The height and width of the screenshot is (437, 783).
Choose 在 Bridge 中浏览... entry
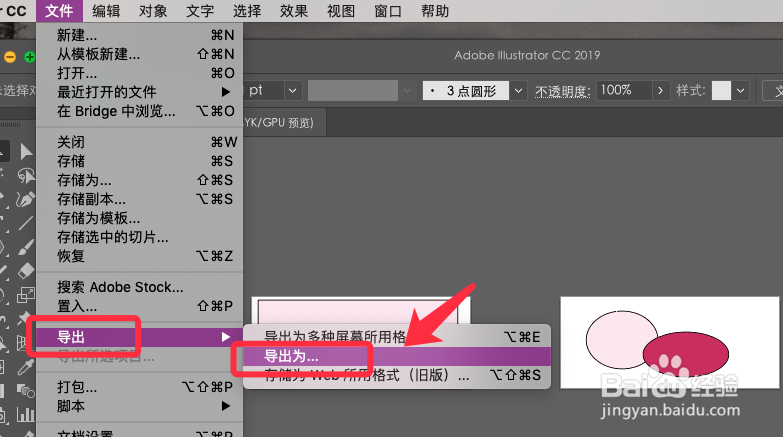point(139,111)
